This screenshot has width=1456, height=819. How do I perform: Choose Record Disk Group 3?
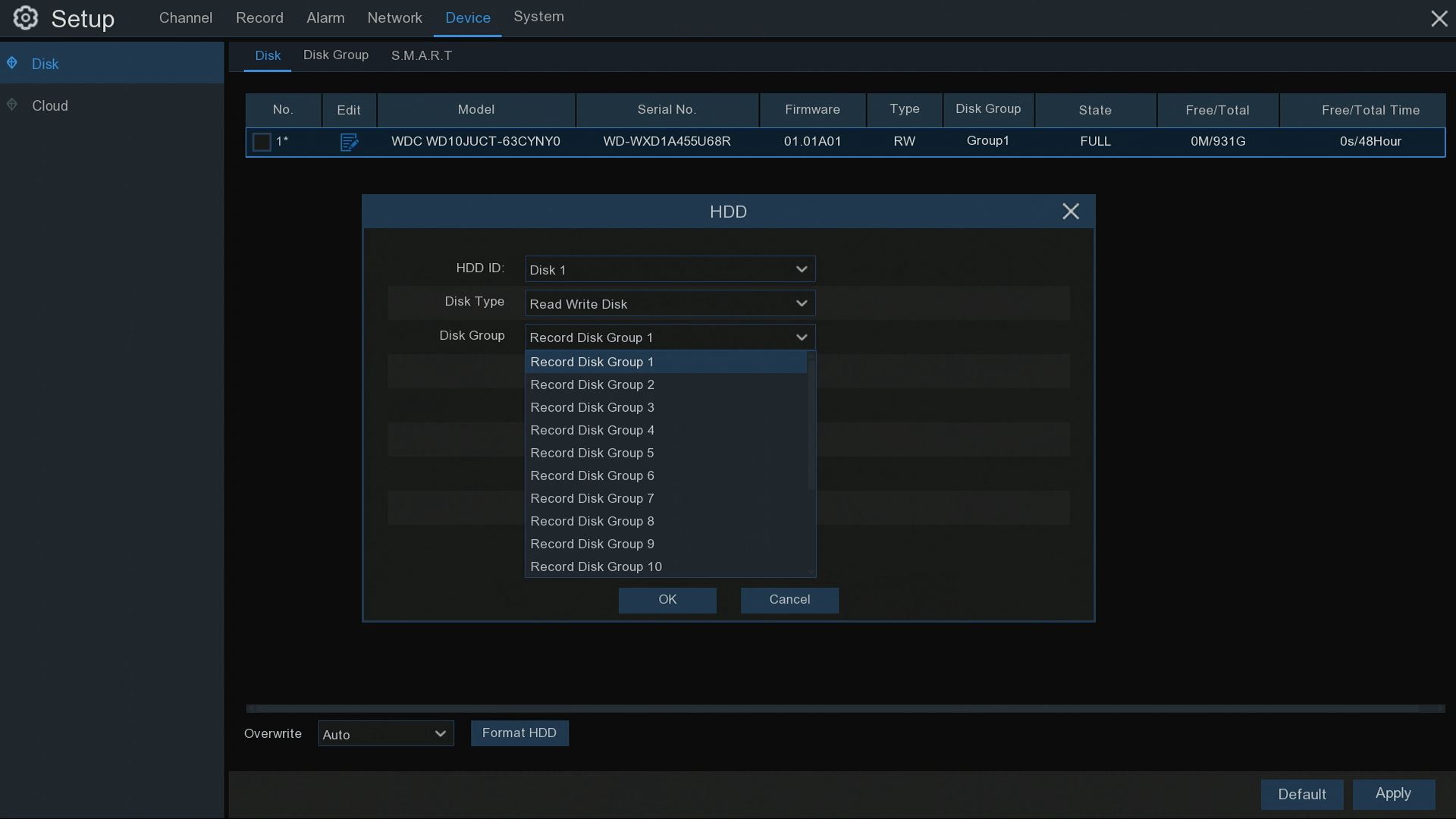tap(591, 407)
